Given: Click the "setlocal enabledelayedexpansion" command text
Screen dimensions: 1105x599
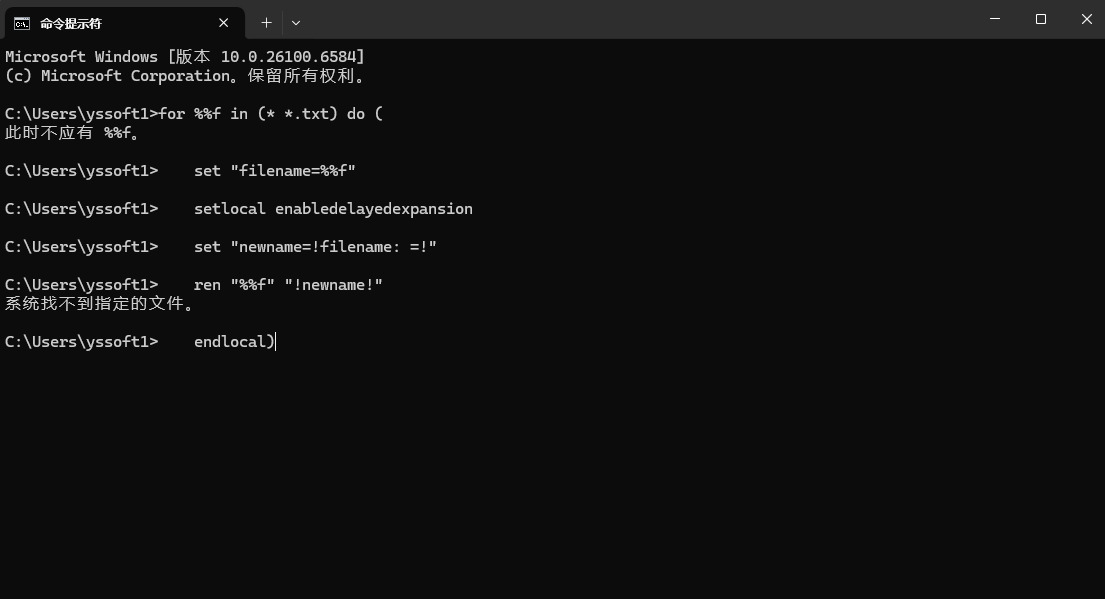Looking at the screenshot, I should click(333, 209).
